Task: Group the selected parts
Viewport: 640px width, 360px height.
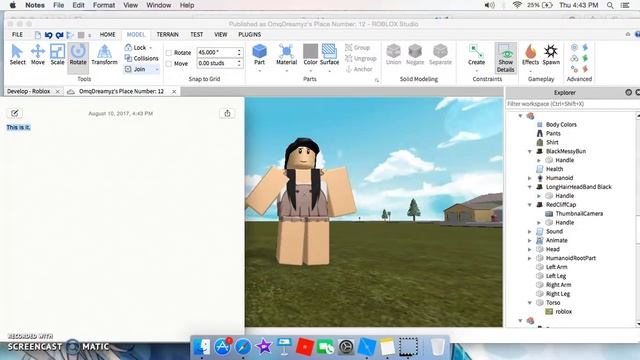Action: tap(358, 48)
